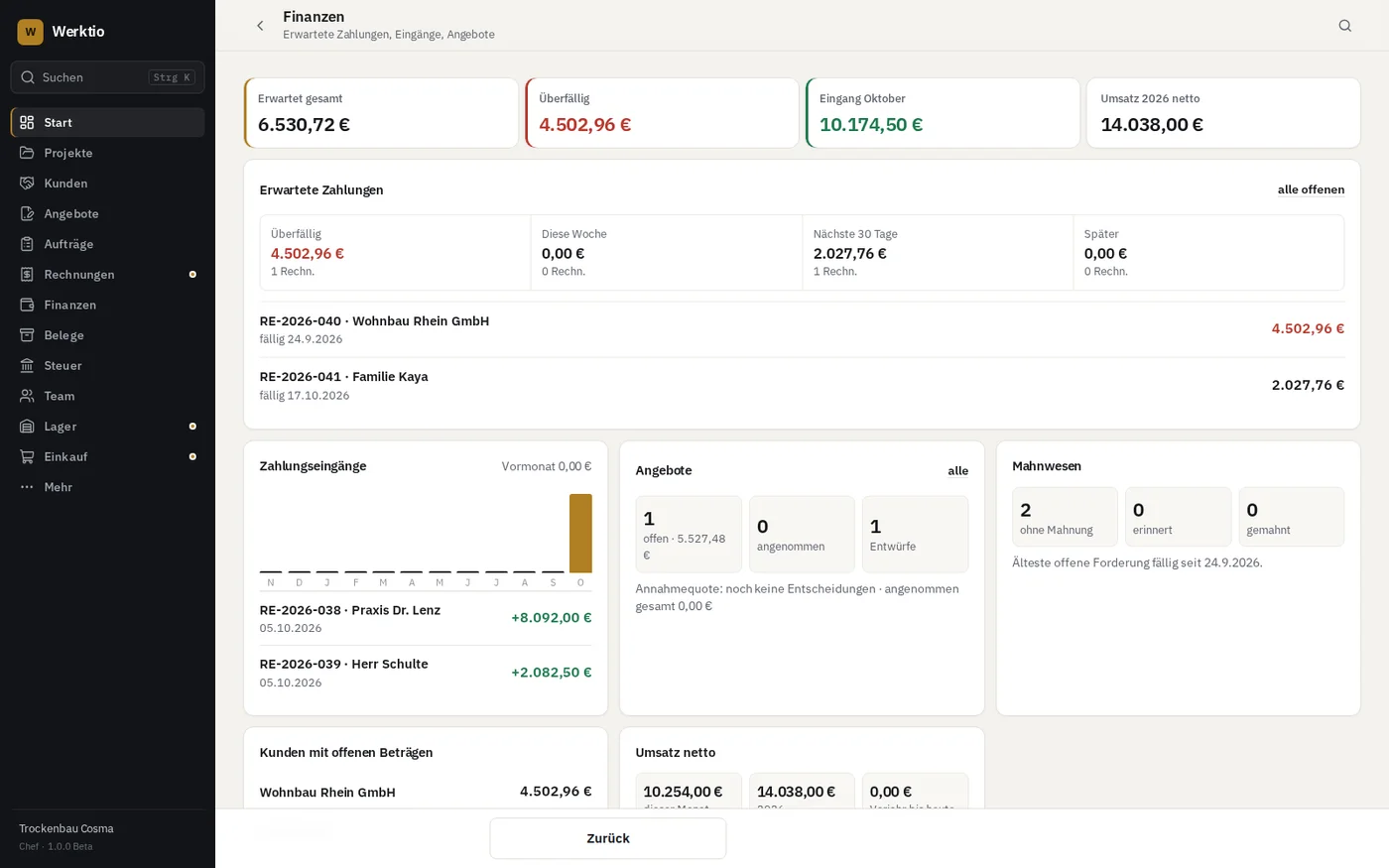Select the Nächste 30 Tage bucket
Image resolution: width=1389 pixels, height=868 pixels.
pos(938,253)
